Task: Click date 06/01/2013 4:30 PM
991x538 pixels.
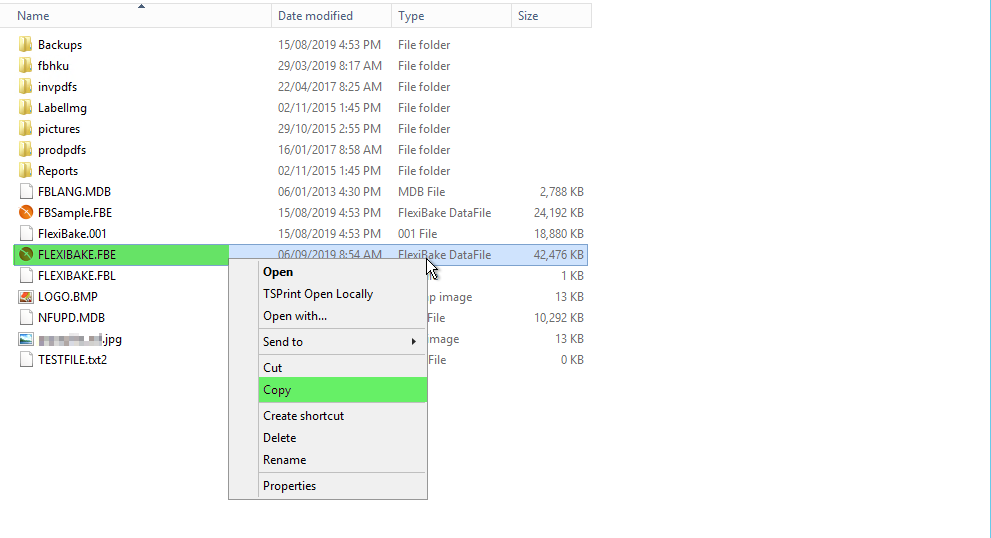Action: (x=329, y=191)
